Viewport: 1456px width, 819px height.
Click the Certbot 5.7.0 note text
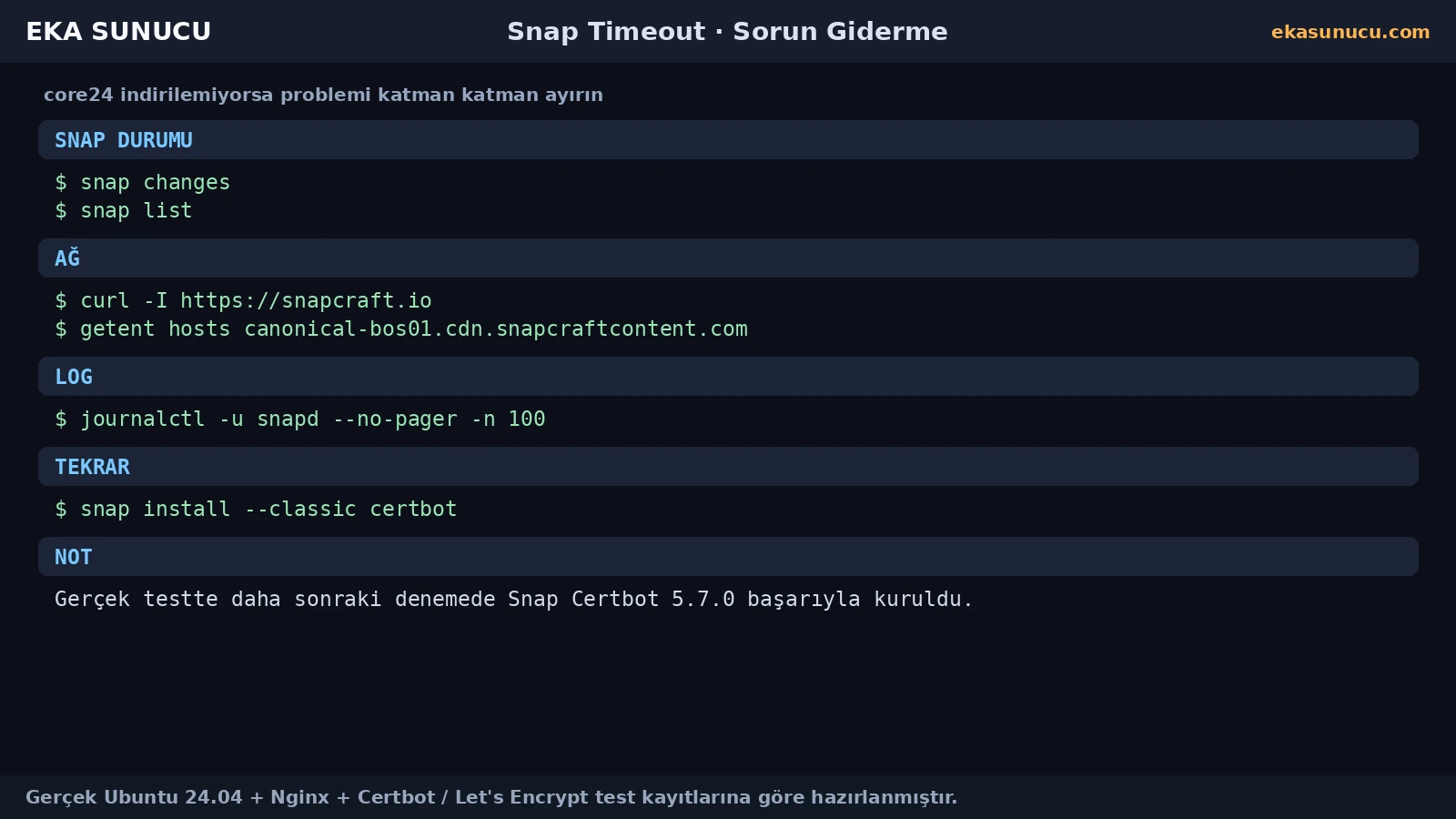click(514, 600)
